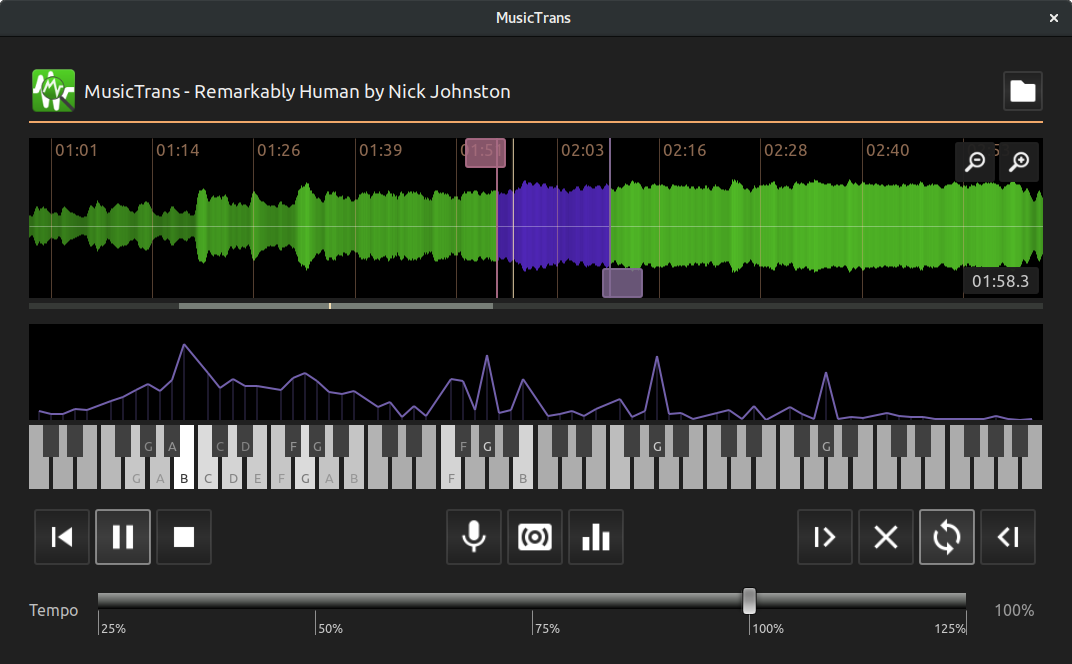This screenshot has width=1072, height=664.
Task: Click the speaker icon button
Action: click(535, 537)
